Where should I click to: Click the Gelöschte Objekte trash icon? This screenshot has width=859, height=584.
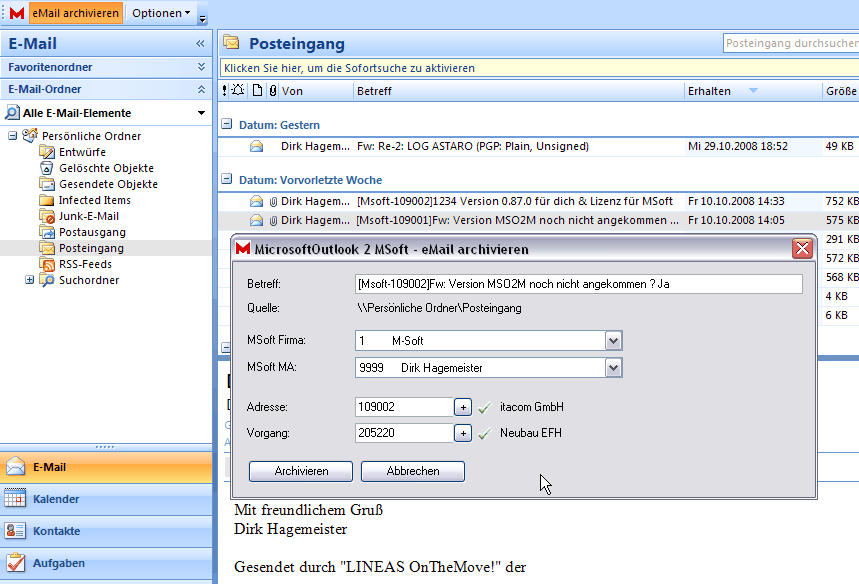[x=47, y=168]
